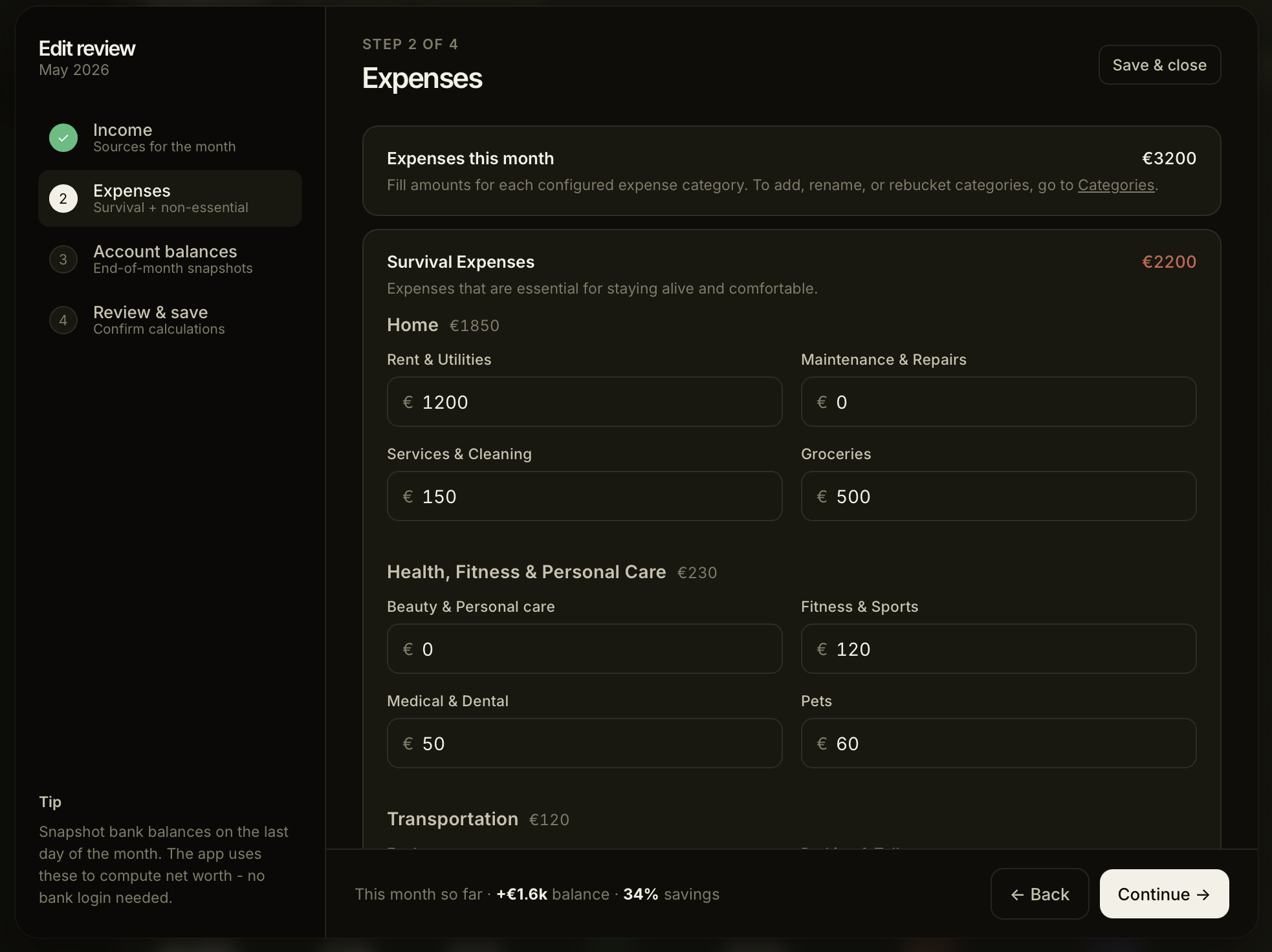
Task: Click the €2200 Survival Expenses total
Action: click(1169, 262)
